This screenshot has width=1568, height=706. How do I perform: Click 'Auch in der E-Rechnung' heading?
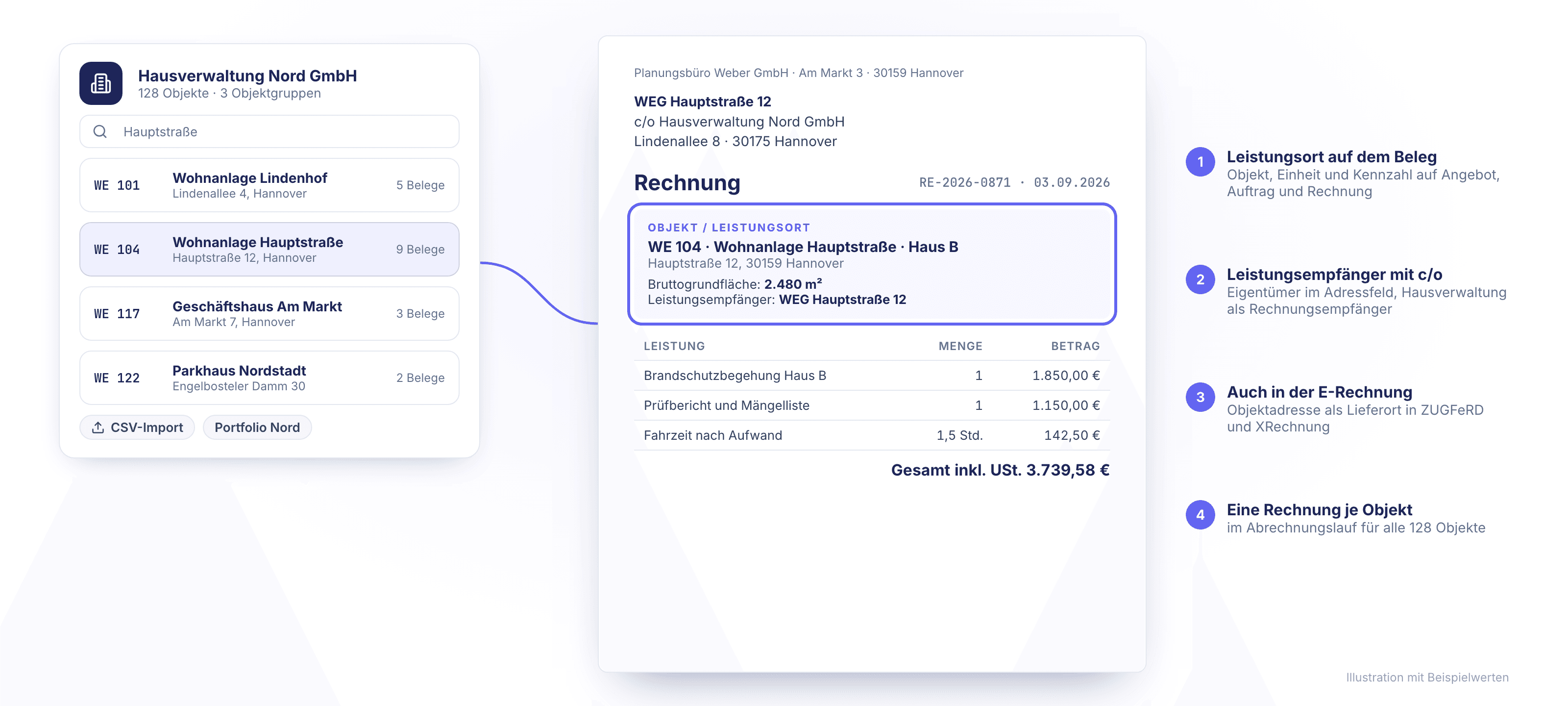point(1319,392)
